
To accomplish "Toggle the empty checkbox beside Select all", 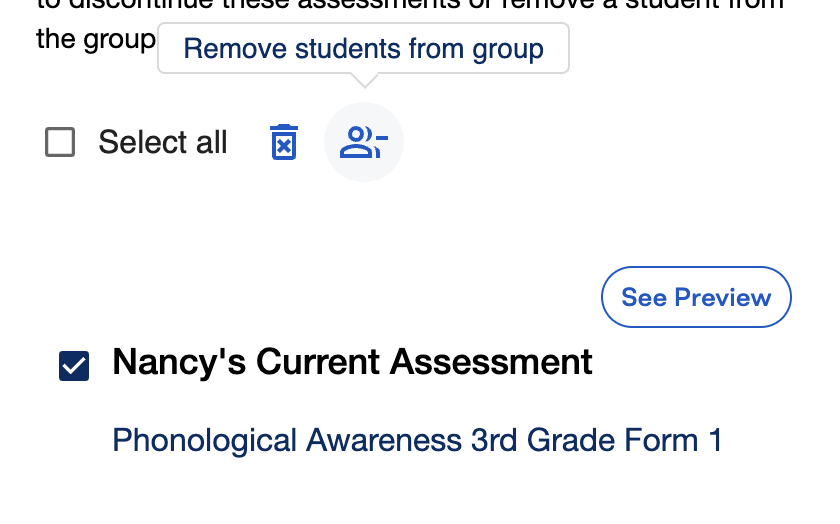I will pyautogui.click(x=60, y=142).
